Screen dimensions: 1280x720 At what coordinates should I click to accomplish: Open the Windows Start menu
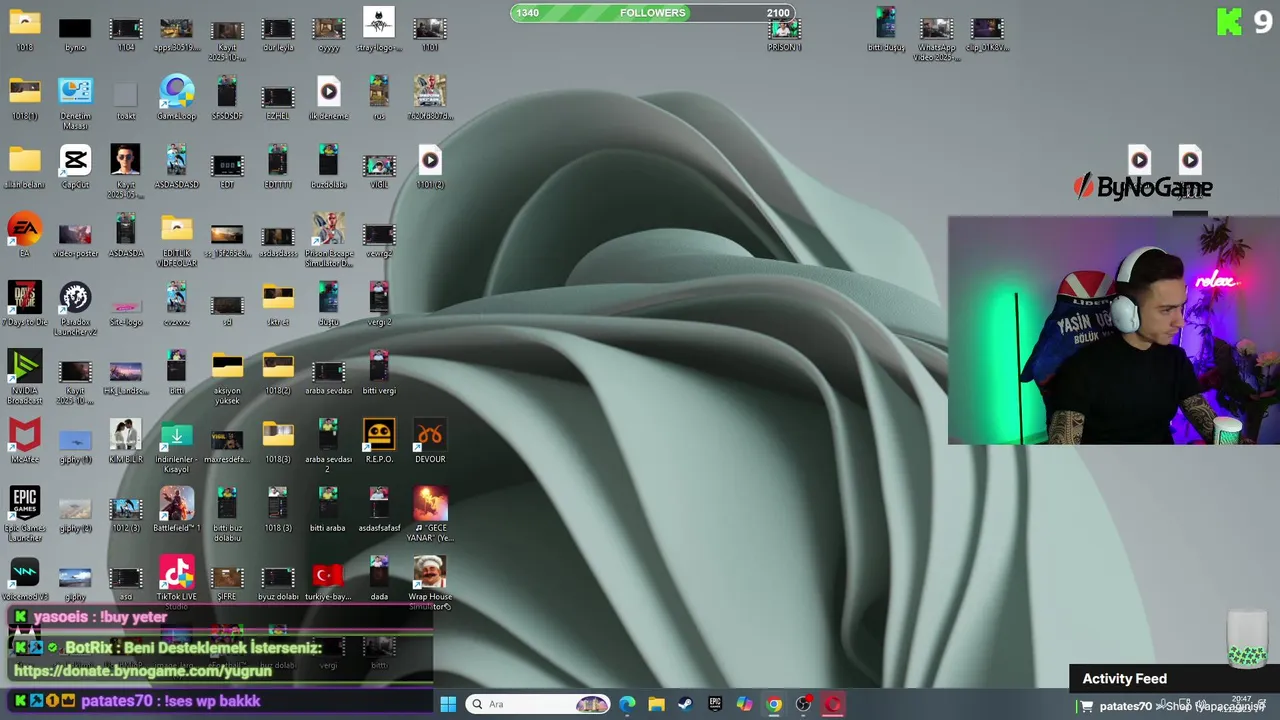(448, 704)
